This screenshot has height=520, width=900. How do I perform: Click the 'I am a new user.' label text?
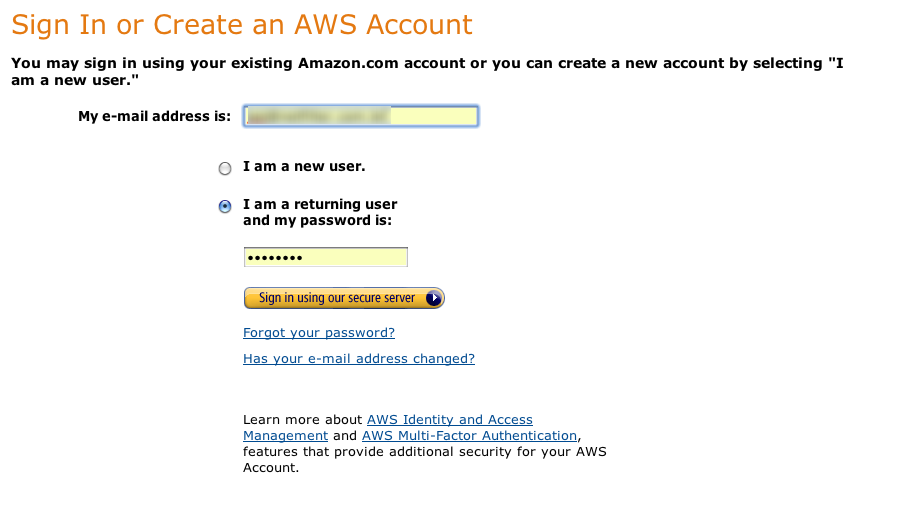tap(304, 166)
